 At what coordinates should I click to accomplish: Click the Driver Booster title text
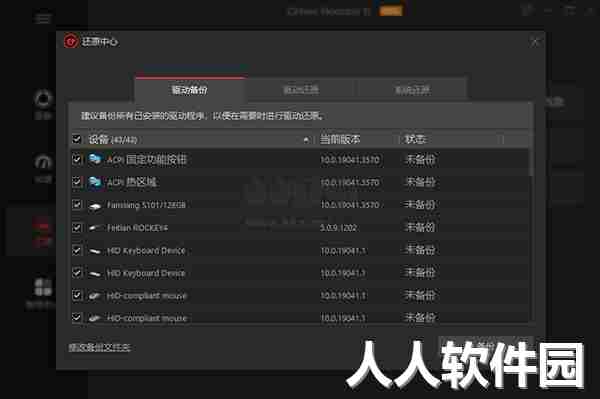(x=329, y=11)
